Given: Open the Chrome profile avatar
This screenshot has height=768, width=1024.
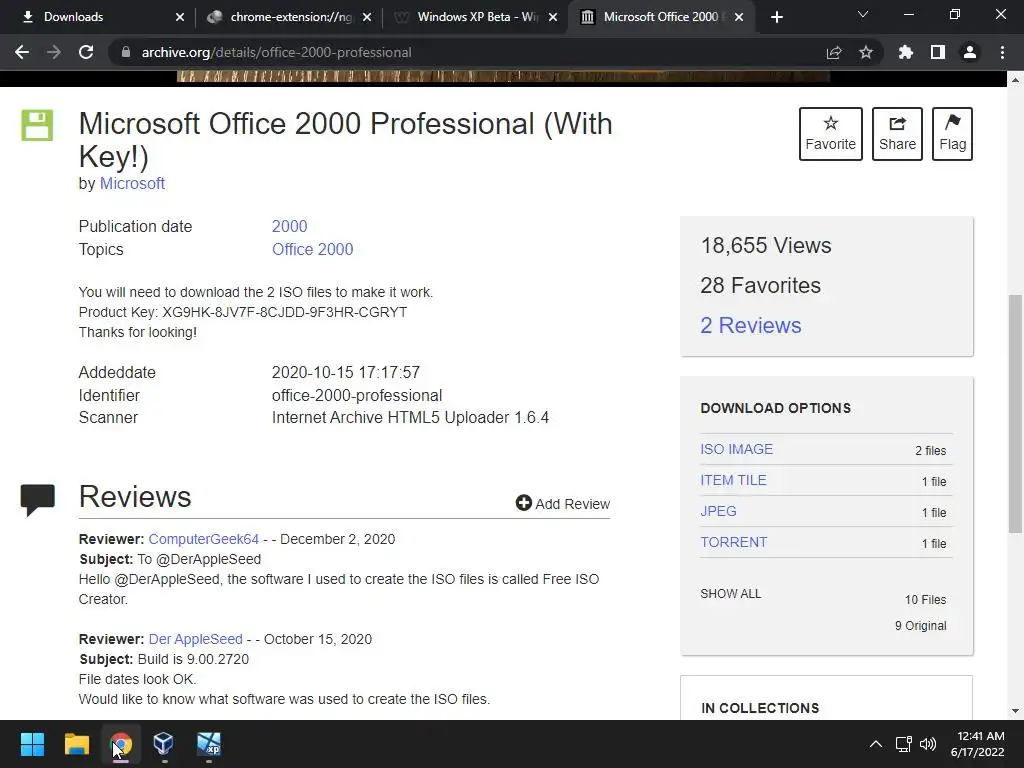Looking at the screenshot, I should pyautogui.click(x=970, y=52).
